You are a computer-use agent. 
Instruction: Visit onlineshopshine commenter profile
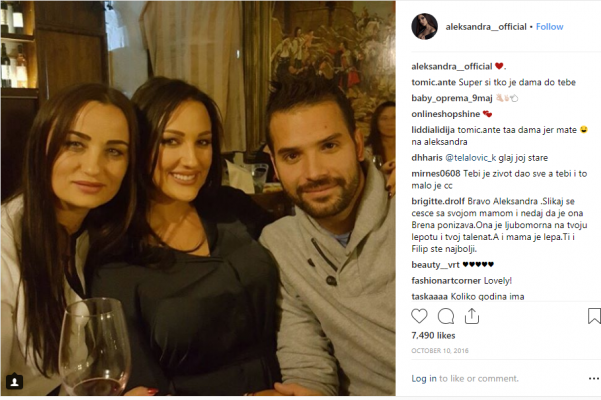pyautogui.click(x=445, y=114)
